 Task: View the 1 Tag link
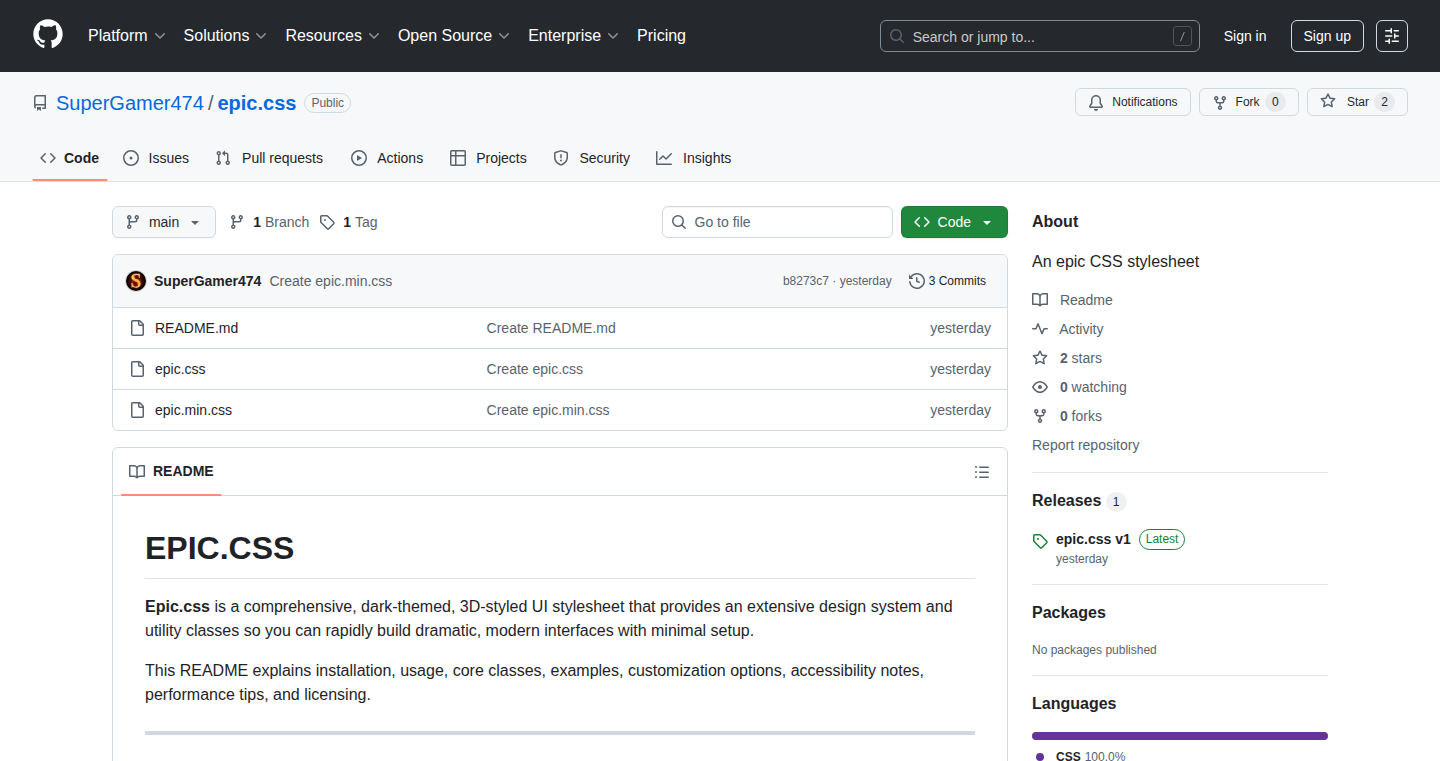(349, 222)
